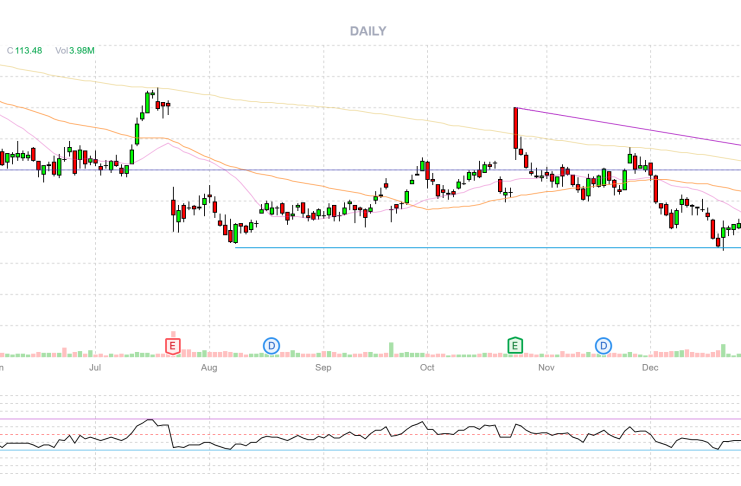Select the blue horizontal resistance line
Viewport: 741px width, 486px height.
pyautogui.click(x=300, y=170)
